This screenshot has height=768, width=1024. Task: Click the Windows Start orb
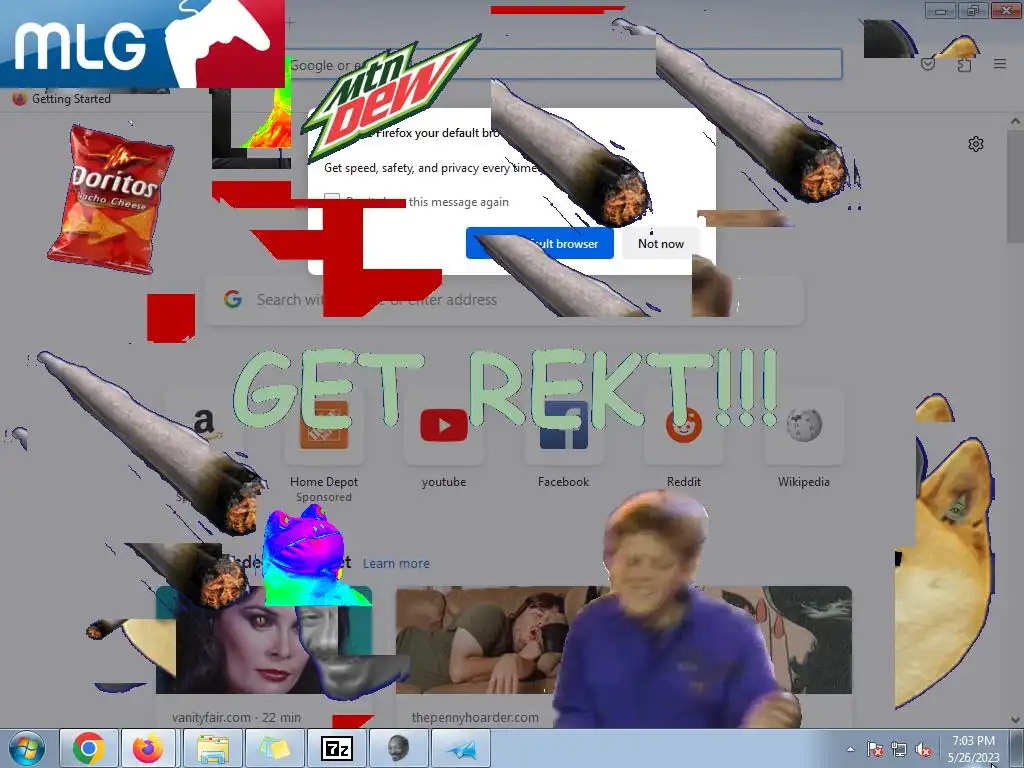(x=27, y=748)
